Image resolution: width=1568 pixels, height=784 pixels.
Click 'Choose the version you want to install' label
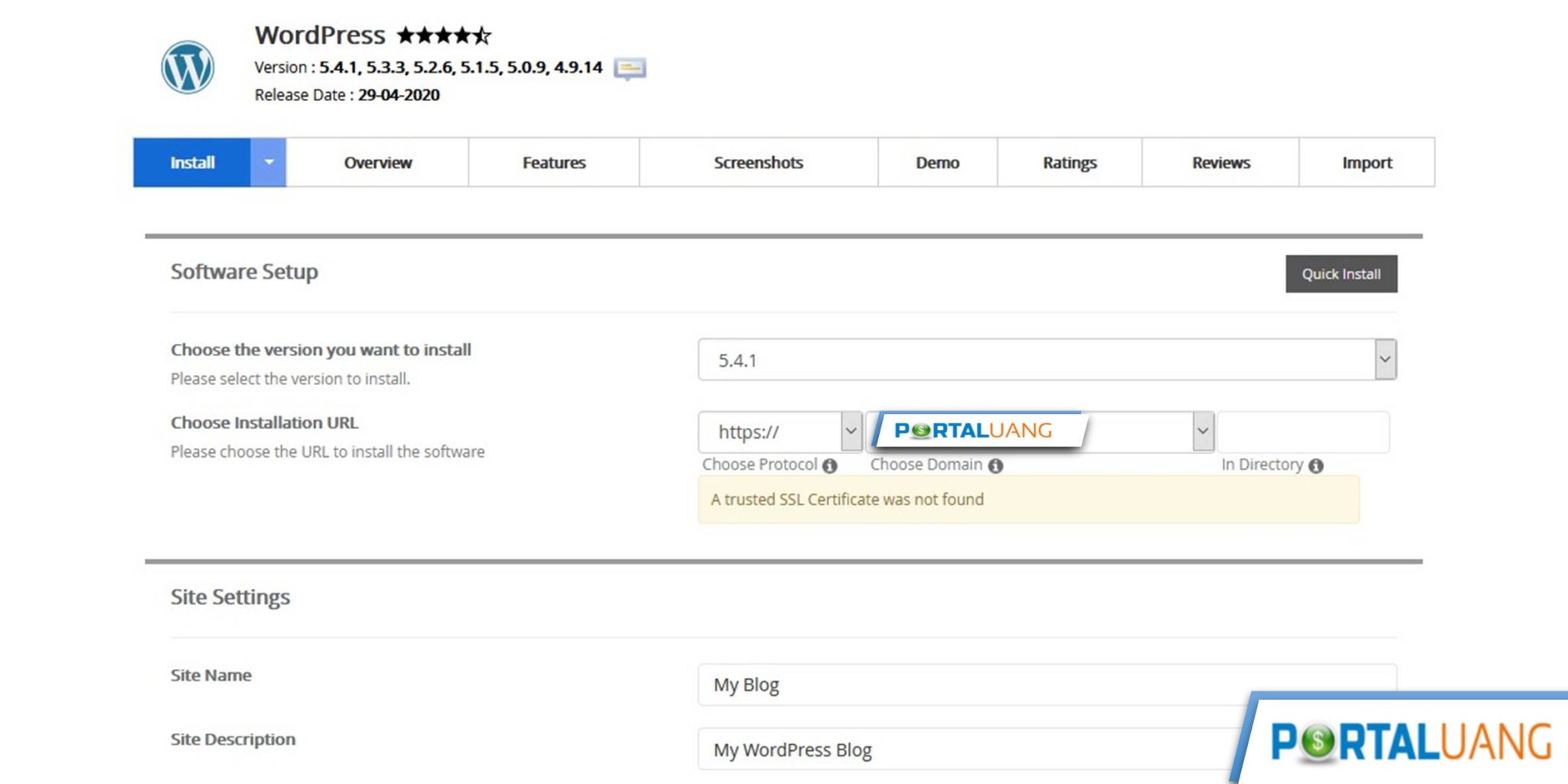(x=321, y=350)
